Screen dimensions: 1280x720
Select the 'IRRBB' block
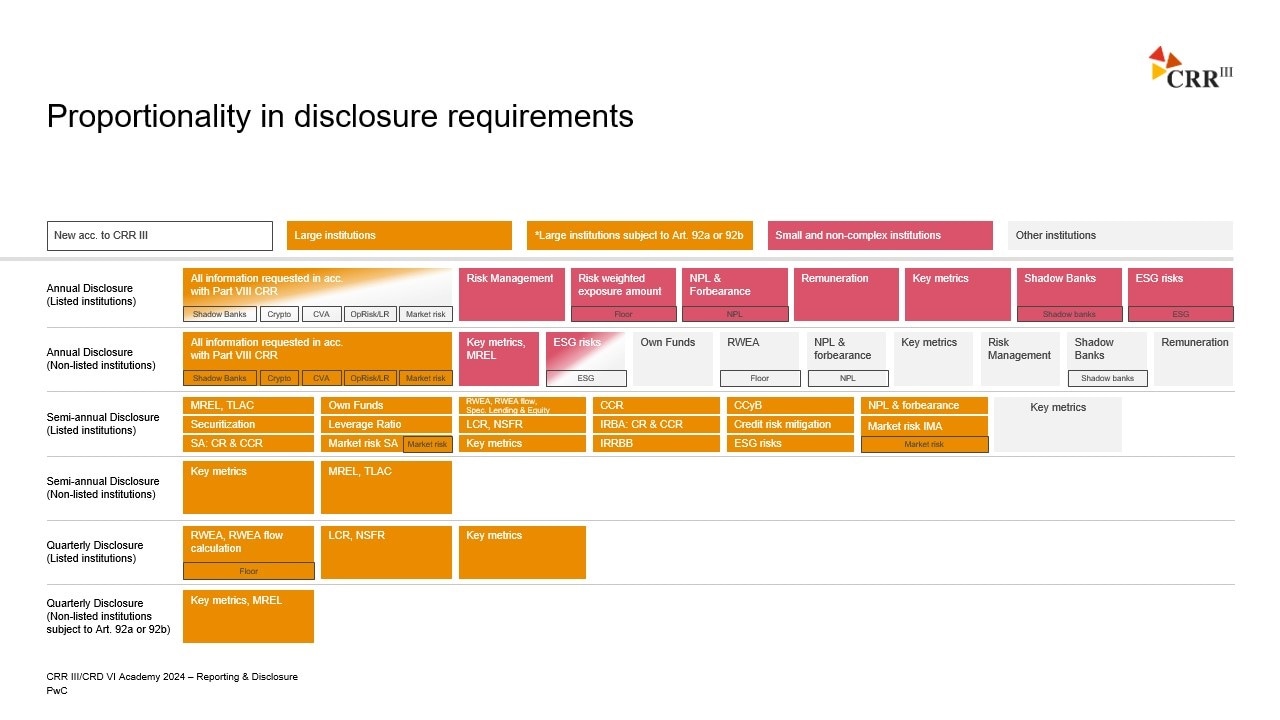(x=656, y=444)
